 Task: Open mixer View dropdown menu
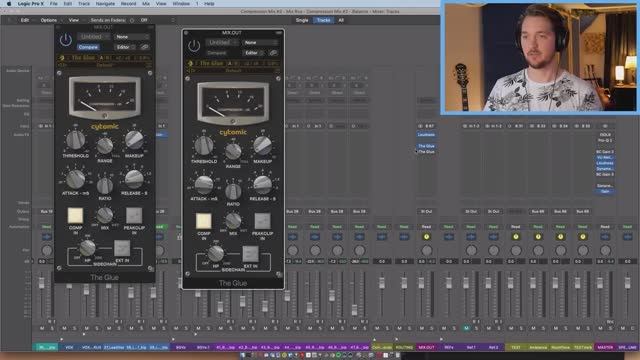tap(75, 20)
